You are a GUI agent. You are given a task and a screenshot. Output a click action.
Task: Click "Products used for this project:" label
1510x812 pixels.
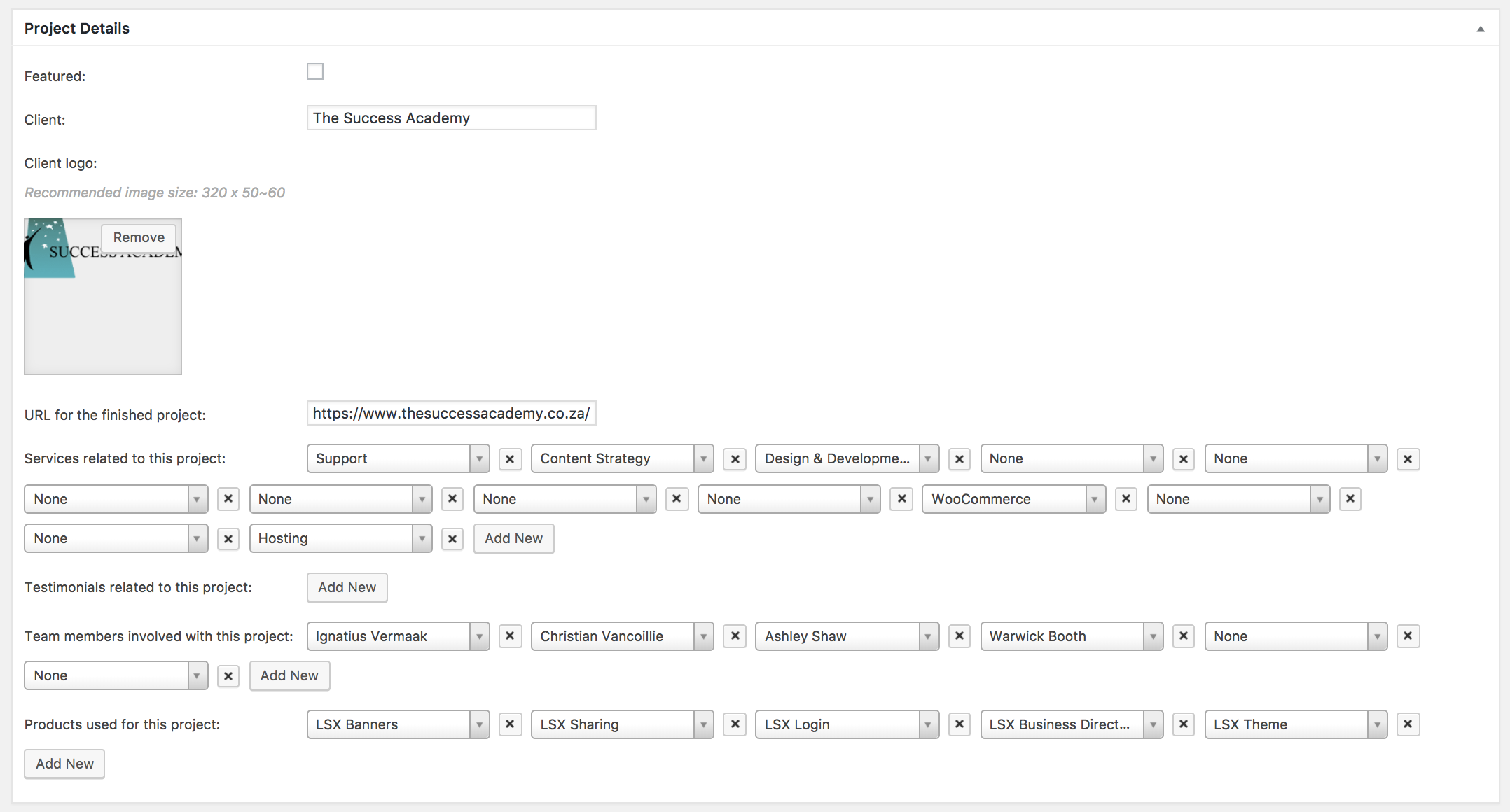122,724
